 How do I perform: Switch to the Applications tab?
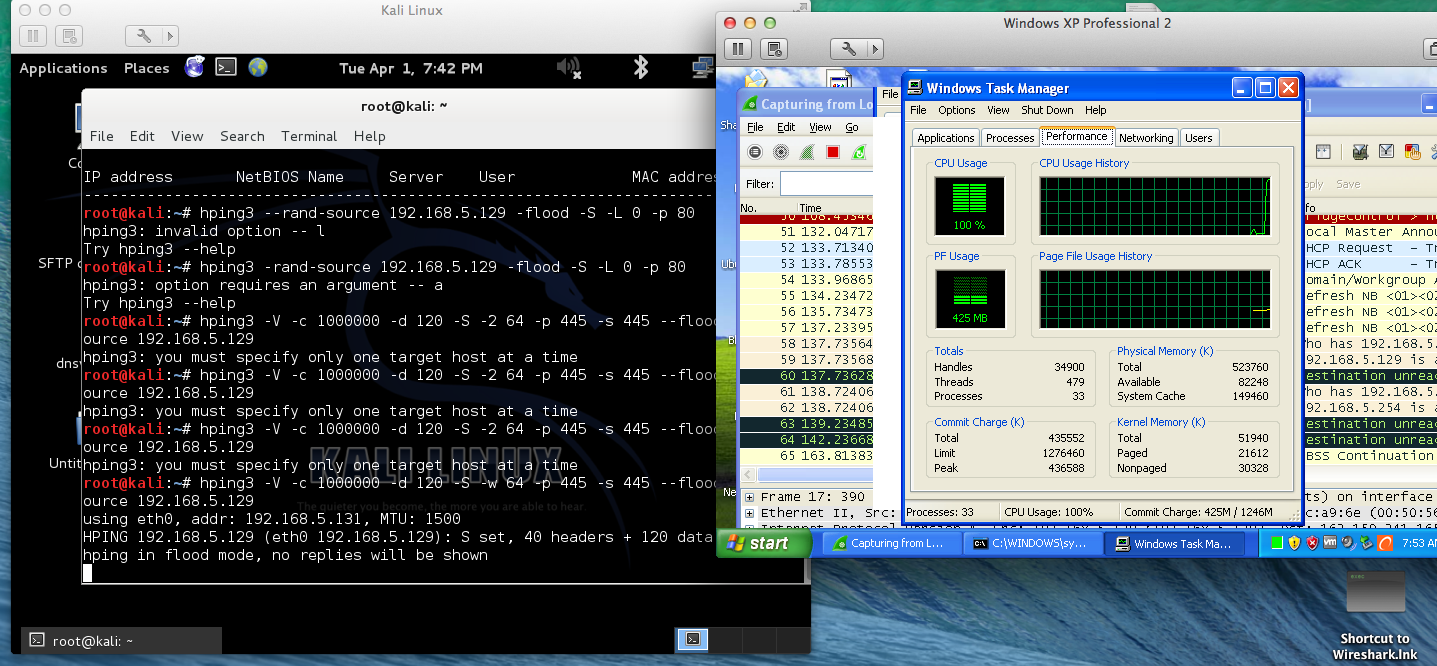tap(945, 138)
